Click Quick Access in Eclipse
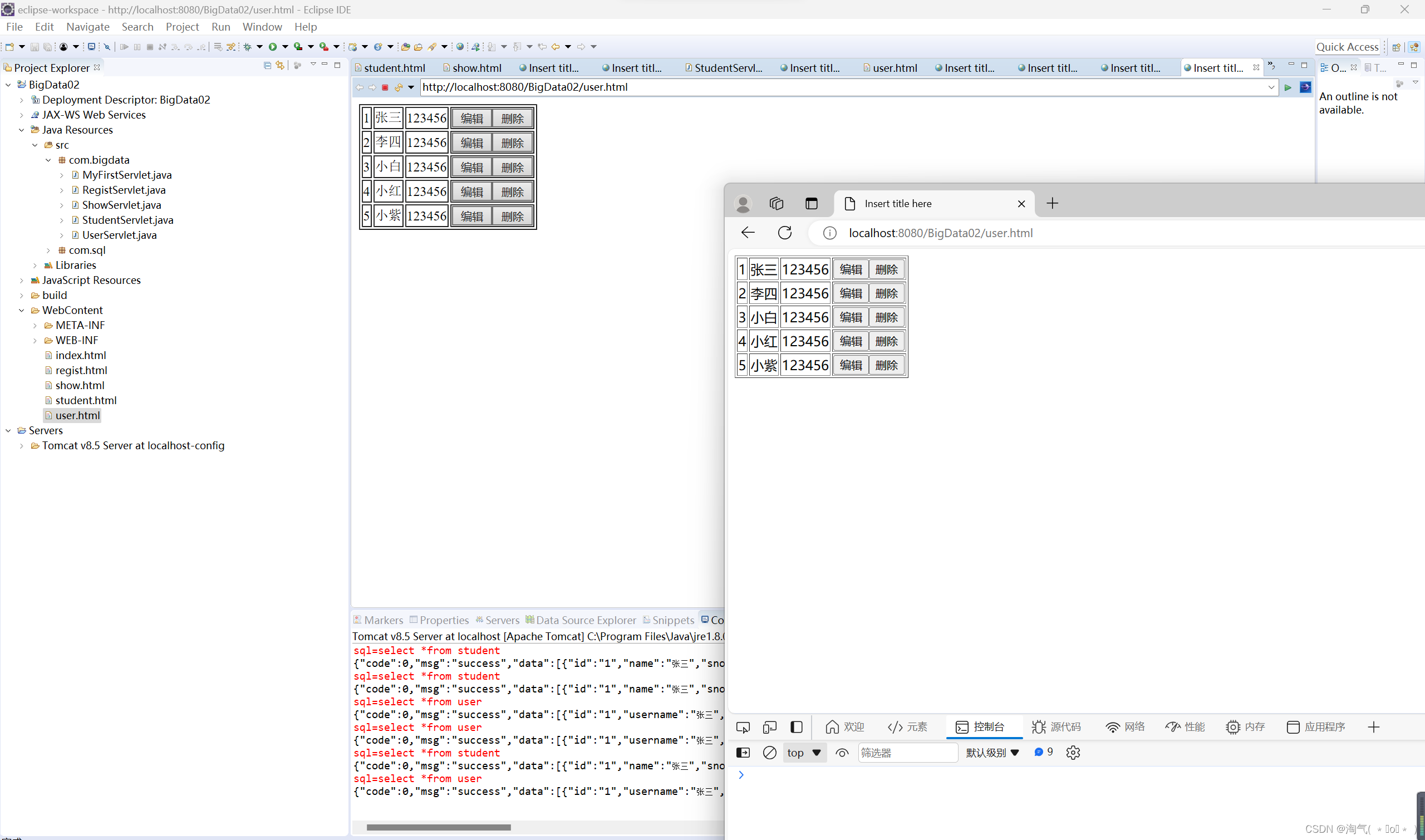Screen dimensions: 1425x840 click(1347, 46)
